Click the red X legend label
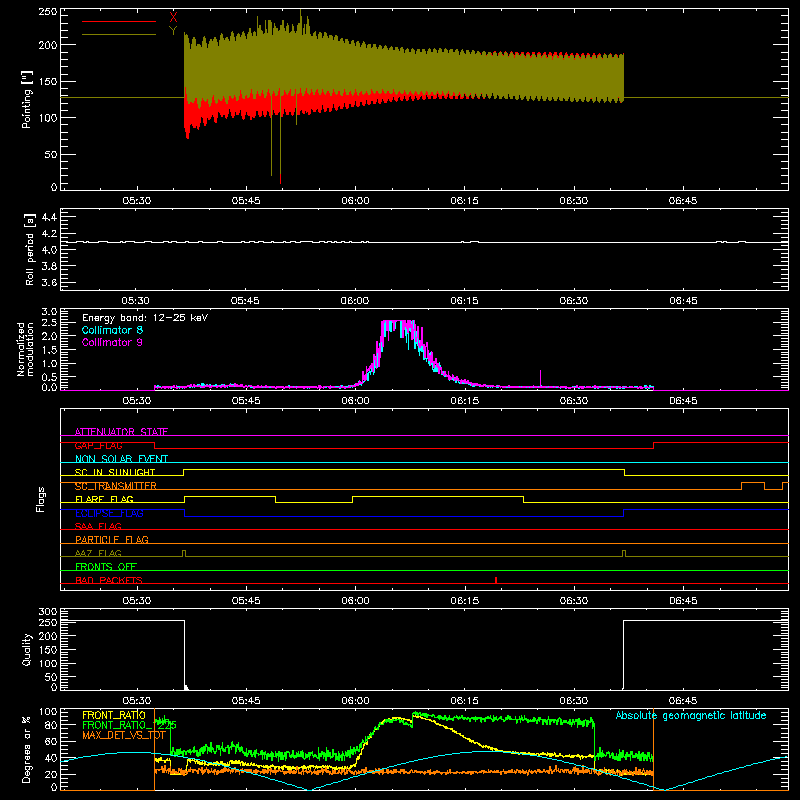 point(173,17)
